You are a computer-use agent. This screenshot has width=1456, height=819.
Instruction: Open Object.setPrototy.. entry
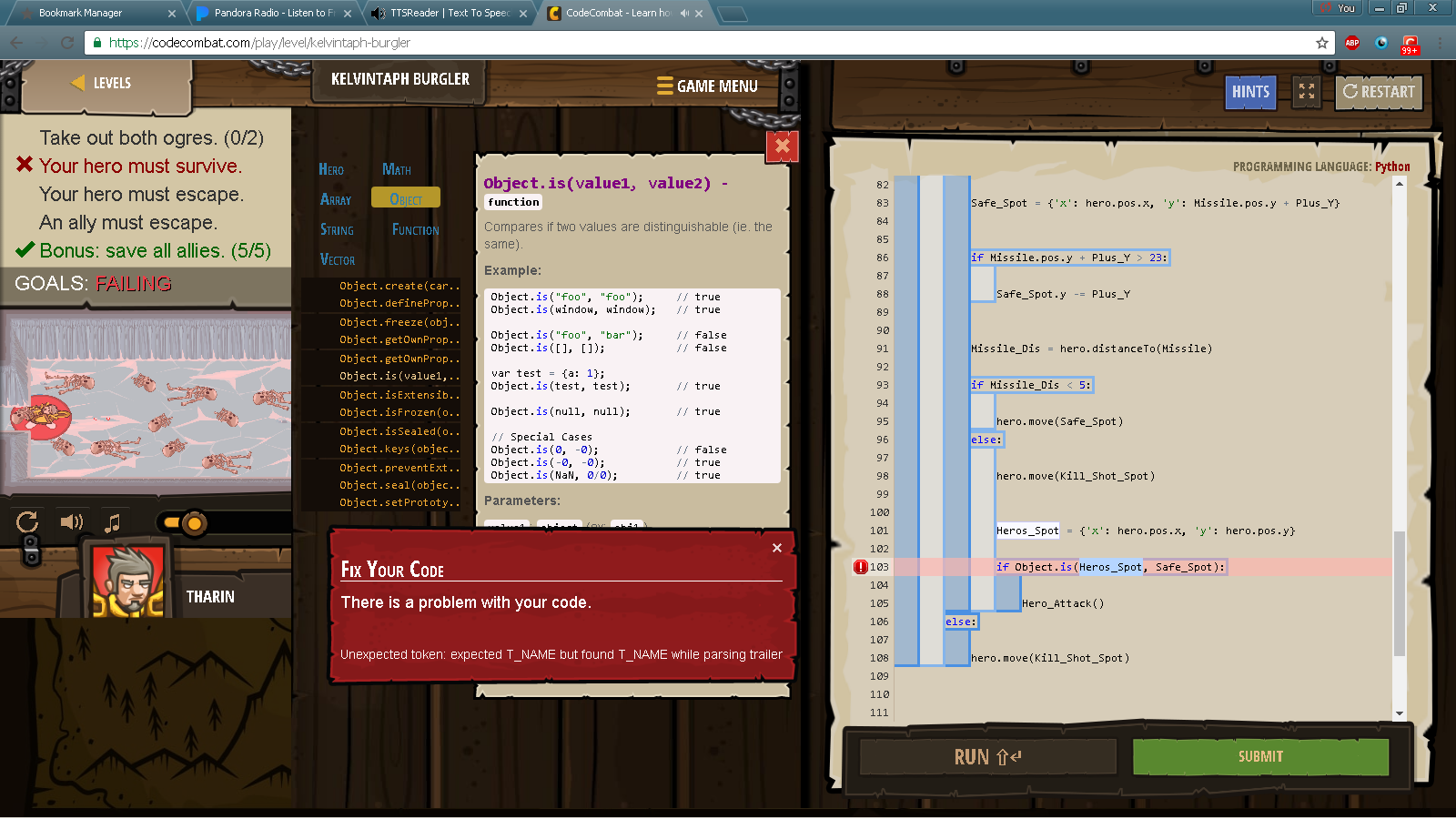tap(399, 502)
